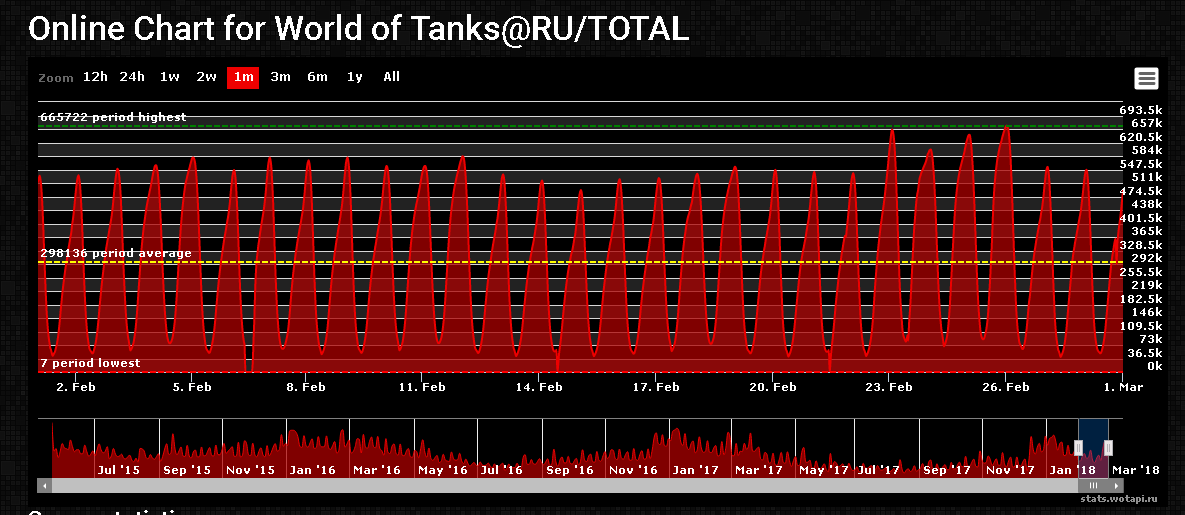Click the 665722 period highest label
Image resolution: width=1185 pixels, height=515 pixels.
coord(113,117)
